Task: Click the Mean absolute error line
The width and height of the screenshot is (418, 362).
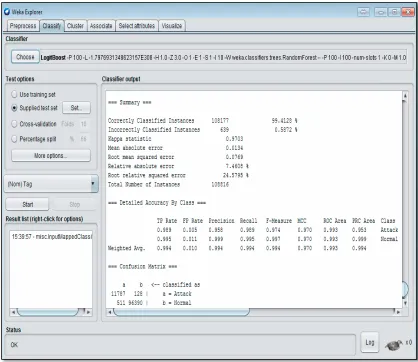Action: (175, 148)
